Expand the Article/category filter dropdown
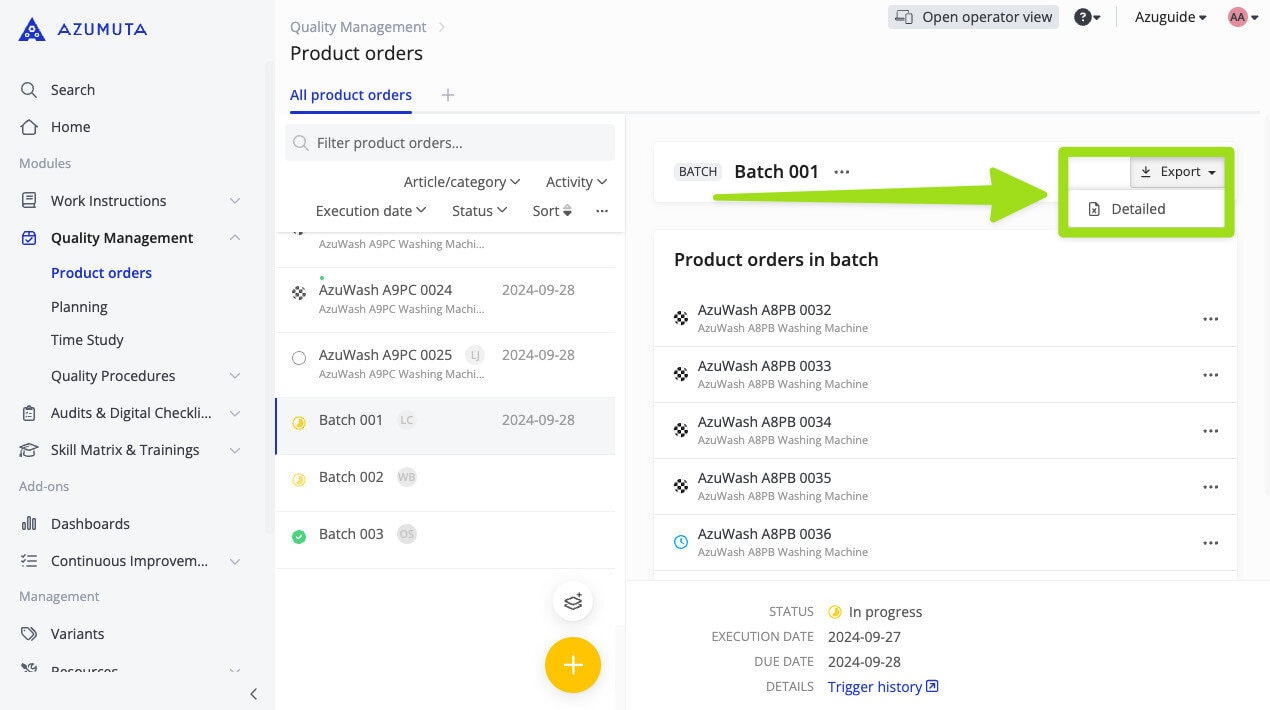This screenshot has height=710, width=1270. click(x=461, y=182)
